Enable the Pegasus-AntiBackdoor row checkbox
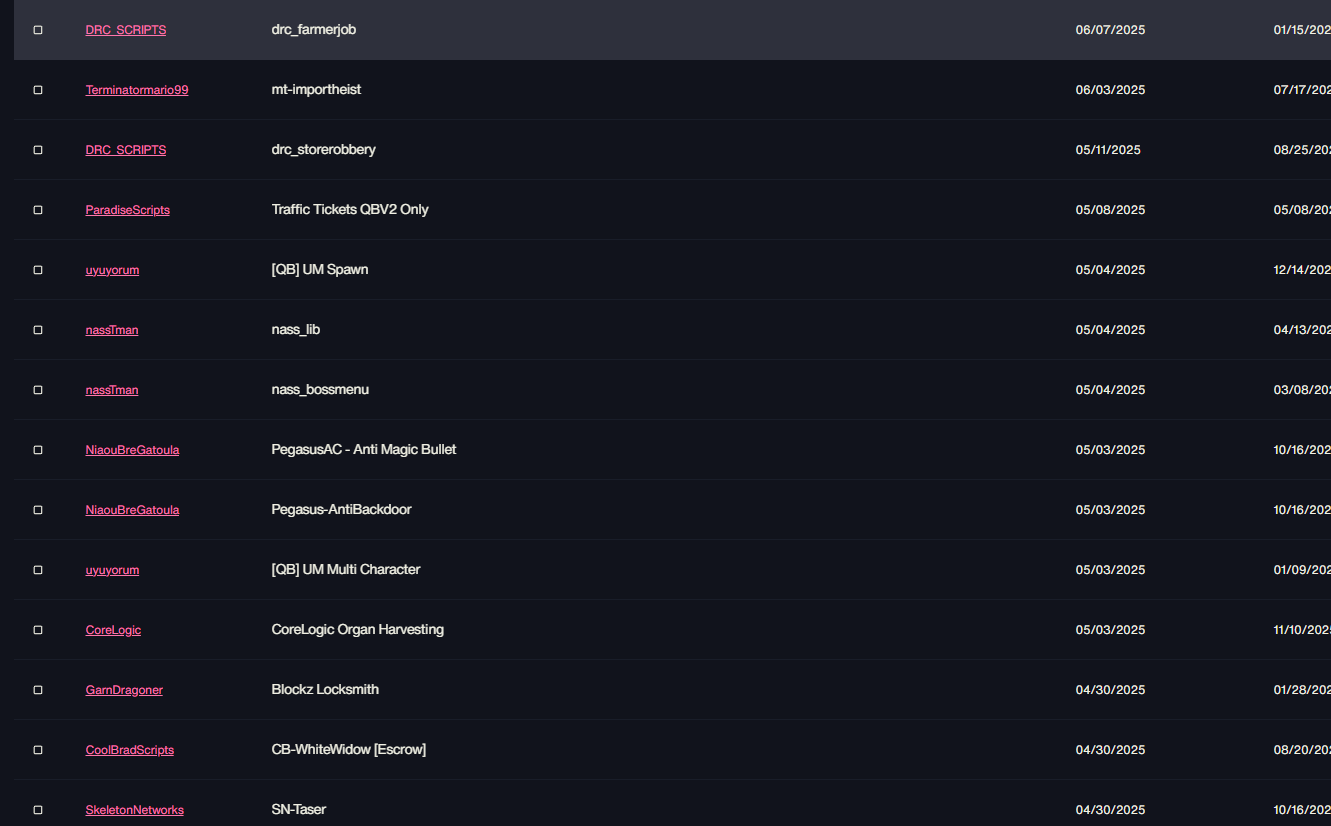This screenshot has width=1331, height=826. click(38, 510)
